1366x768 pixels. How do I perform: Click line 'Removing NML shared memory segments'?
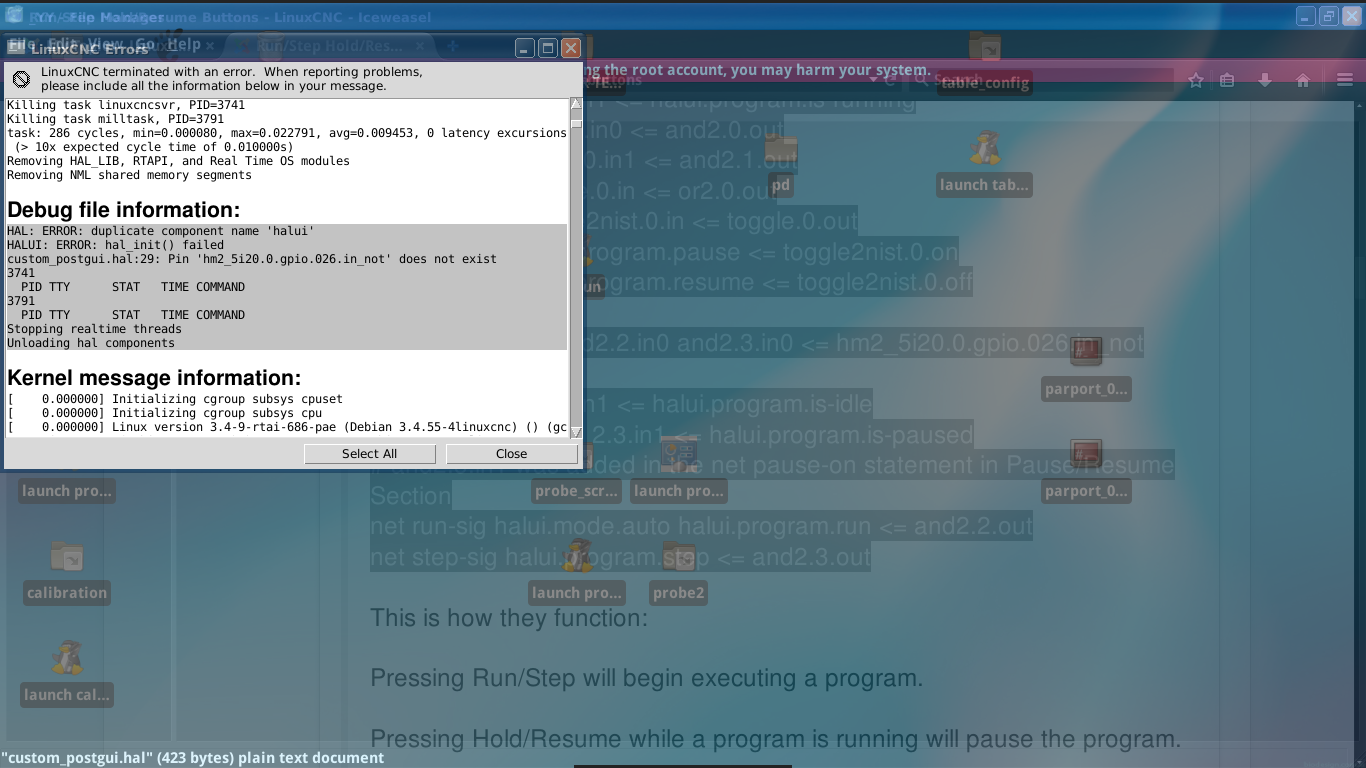click(130, 175)
